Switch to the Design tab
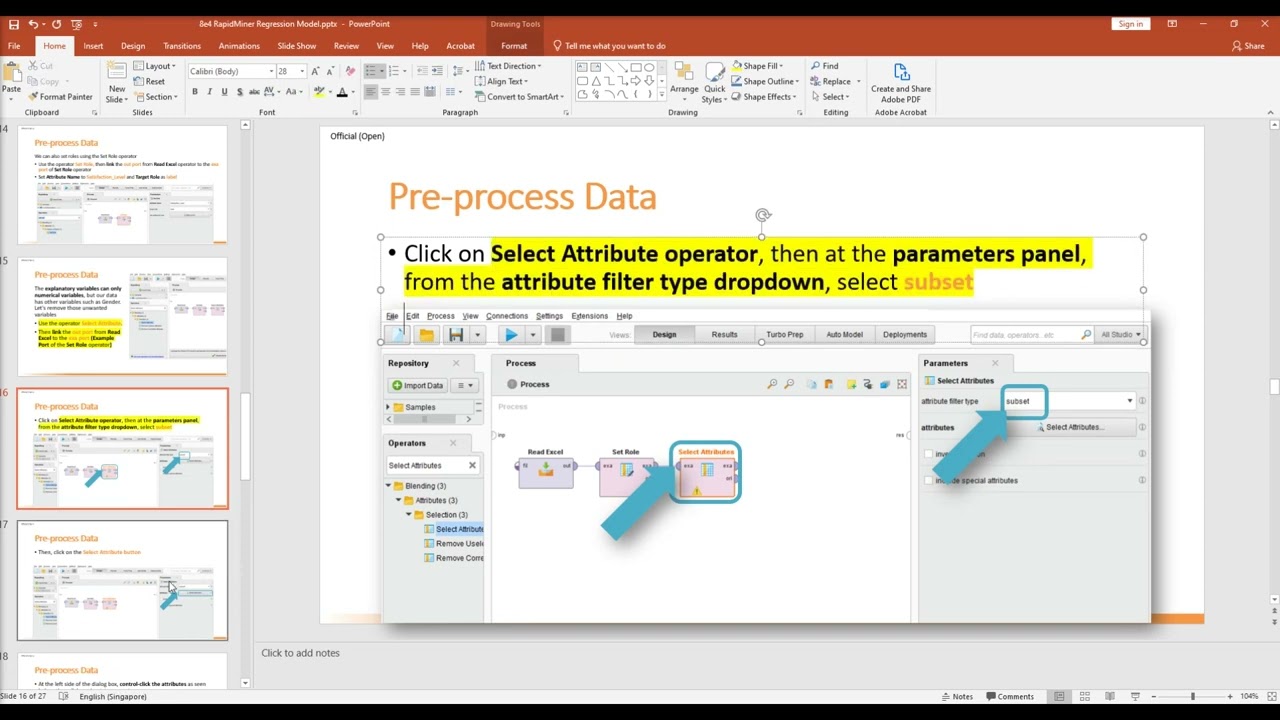The height and width of the screenshot is (720, 1280). click(x=133, y=46)
